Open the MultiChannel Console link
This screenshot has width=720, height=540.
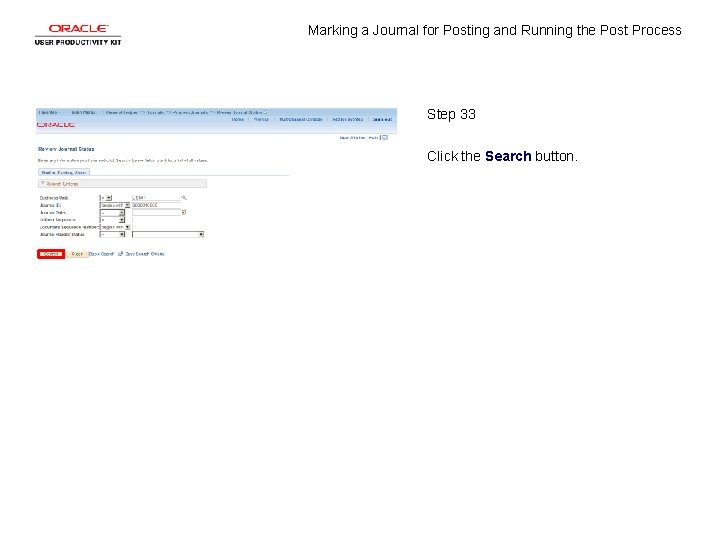tap(301, 119)
